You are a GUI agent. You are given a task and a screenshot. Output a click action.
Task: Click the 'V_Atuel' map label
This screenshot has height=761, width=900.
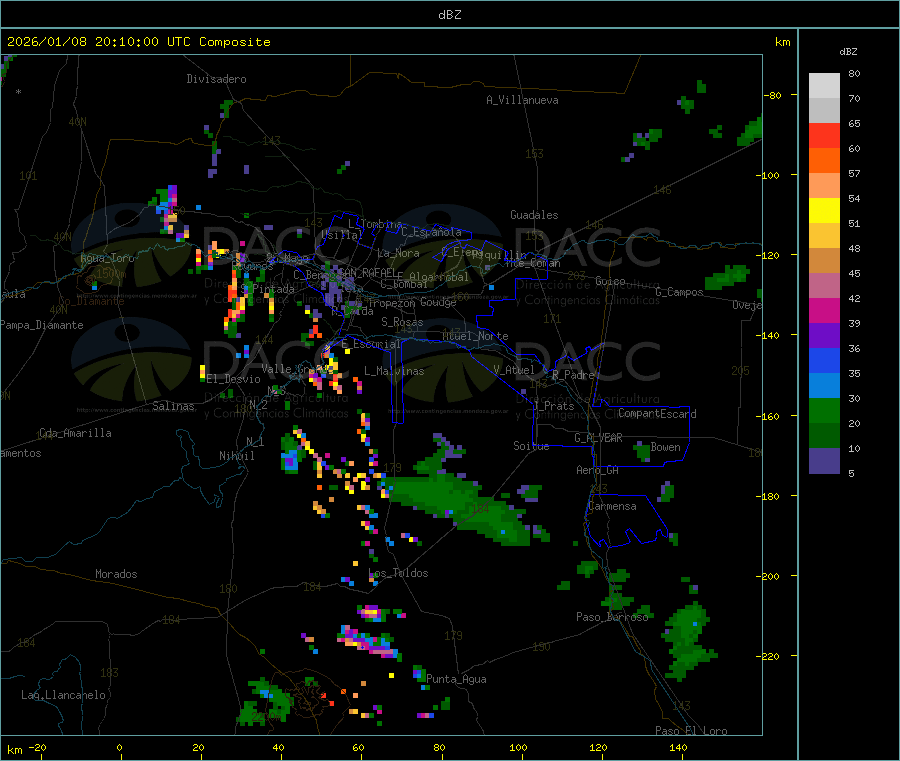click(x=514, y=370)
